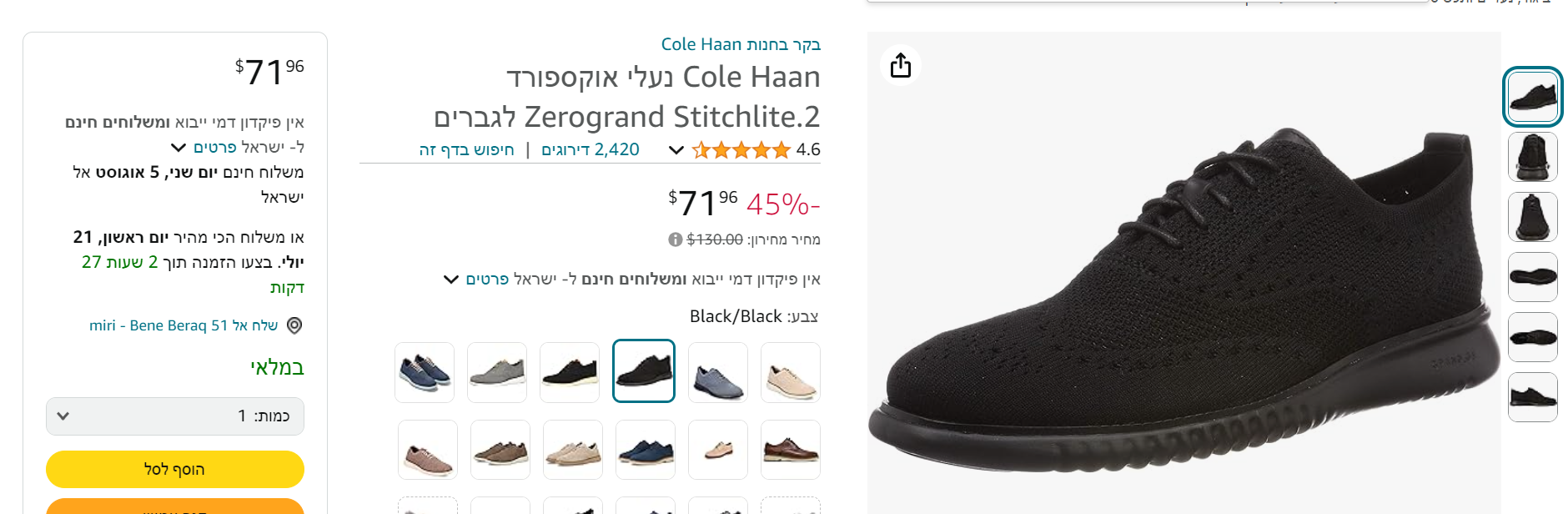Click the delivery location pin icon

[x=294, y=325]
